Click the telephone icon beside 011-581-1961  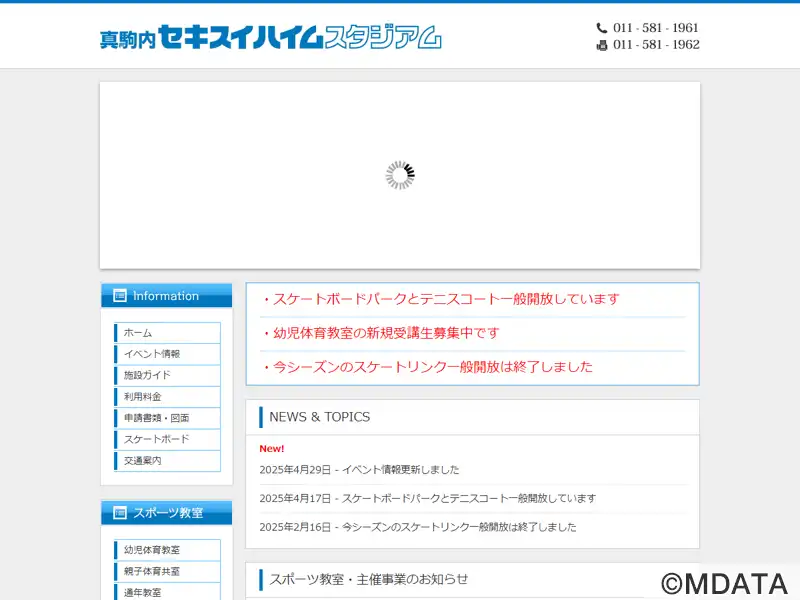pyautogui.click(x=602, y=28)
